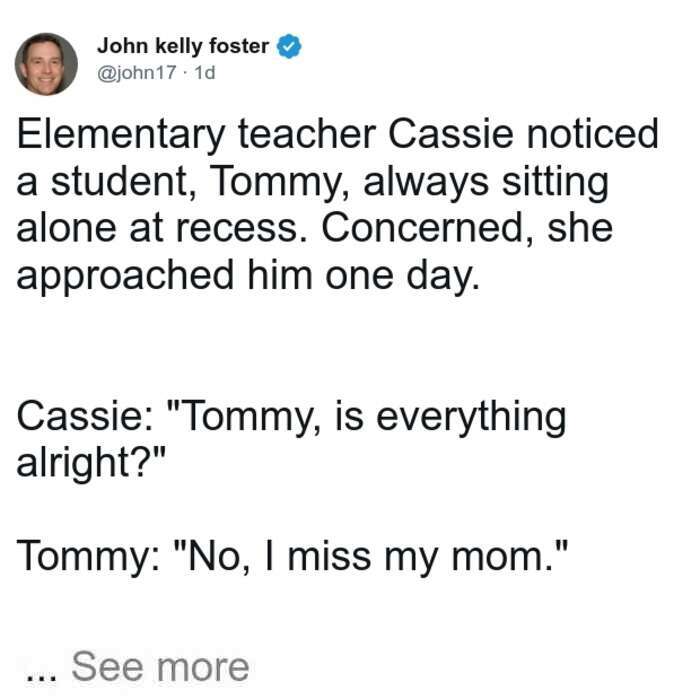Open the @john17 handle link

pyautogui.click(x=137, y=72)
